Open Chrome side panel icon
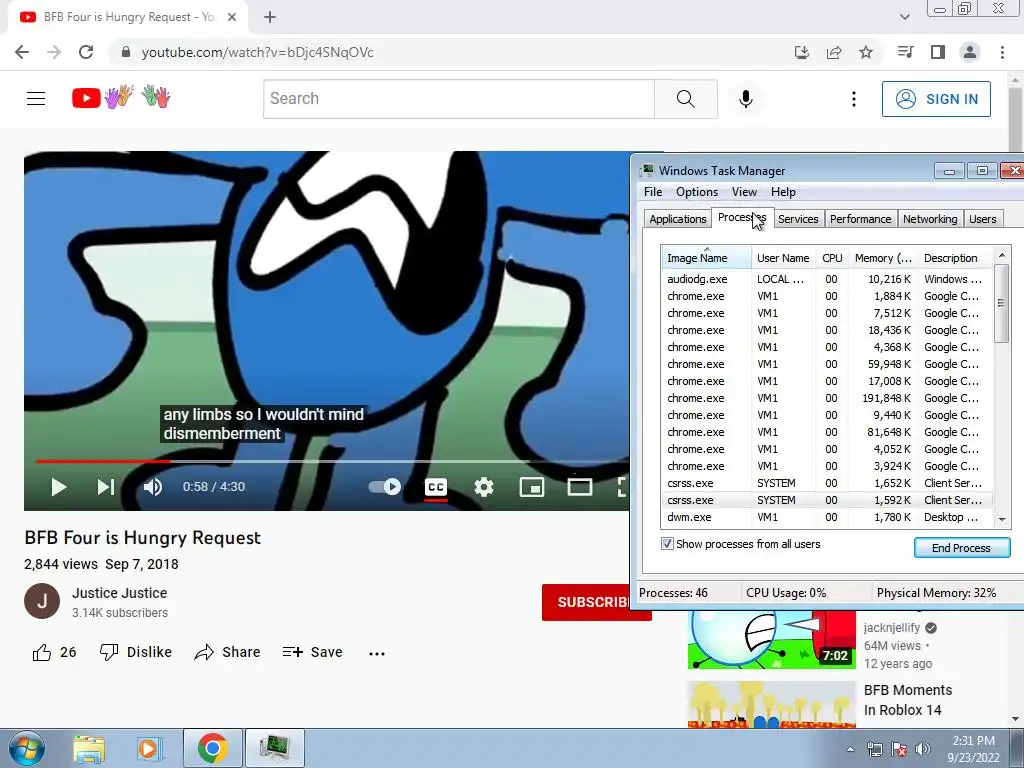The width and height of the screenshot is (1024, 768). (x=938, y=52)
